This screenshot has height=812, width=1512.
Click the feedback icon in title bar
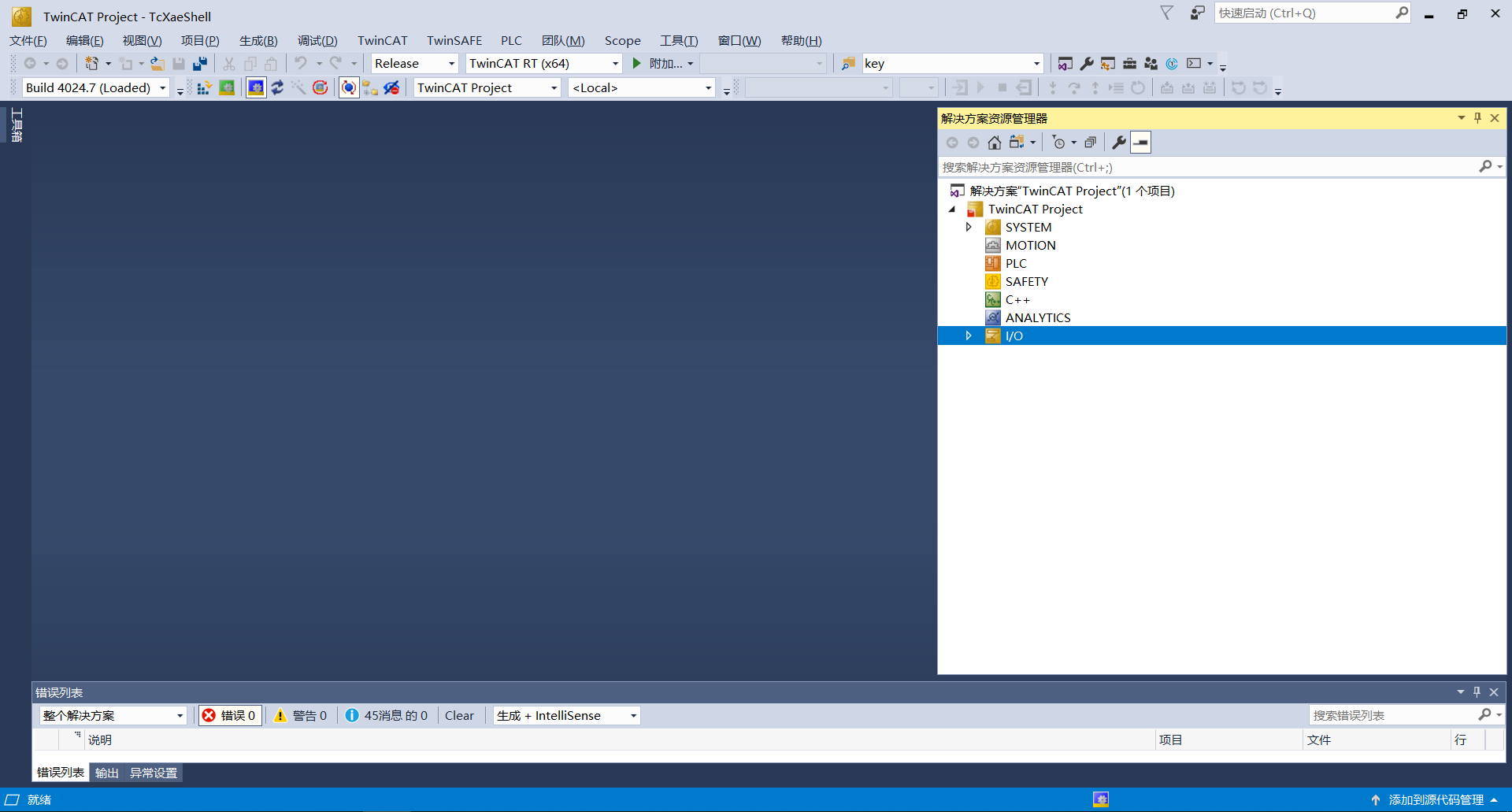pos(1197,13)
